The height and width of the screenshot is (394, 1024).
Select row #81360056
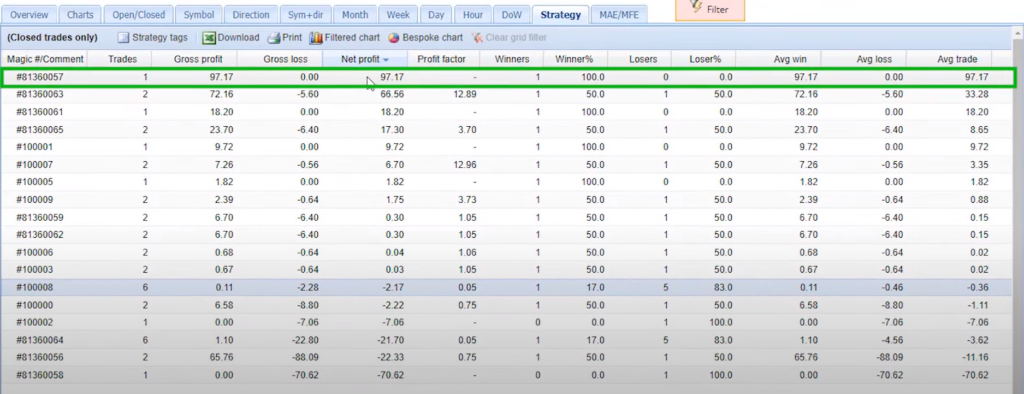[x=507, y=357]
